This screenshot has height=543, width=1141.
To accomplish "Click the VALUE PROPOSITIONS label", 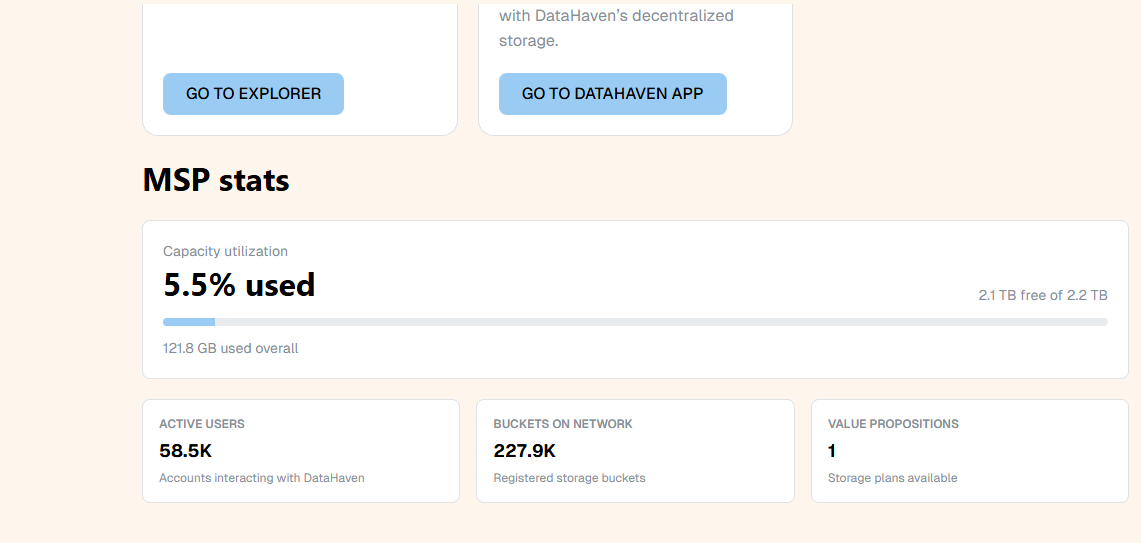I will (x=894, y=424).
